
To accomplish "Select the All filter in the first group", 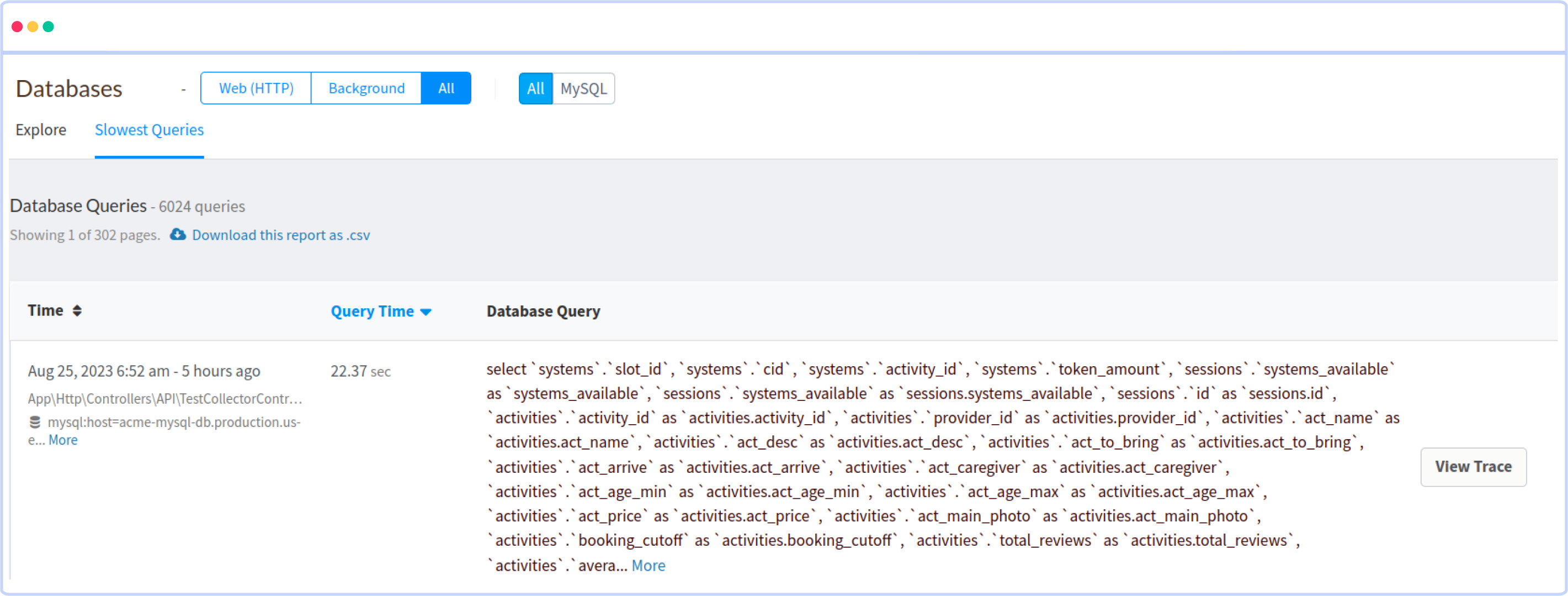I will [446, 88].
